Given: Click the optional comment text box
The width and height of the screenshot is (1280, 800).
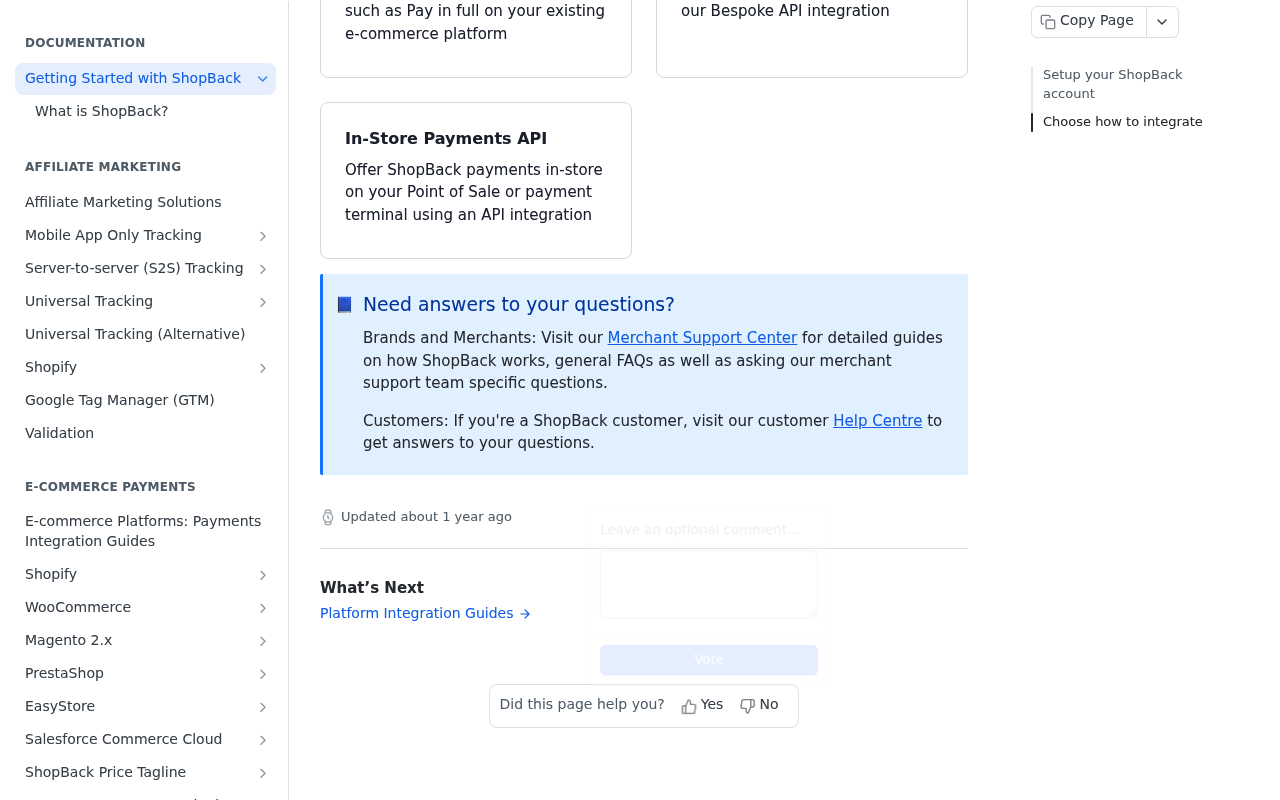Looking at the screenshot, I should (709, 584).
